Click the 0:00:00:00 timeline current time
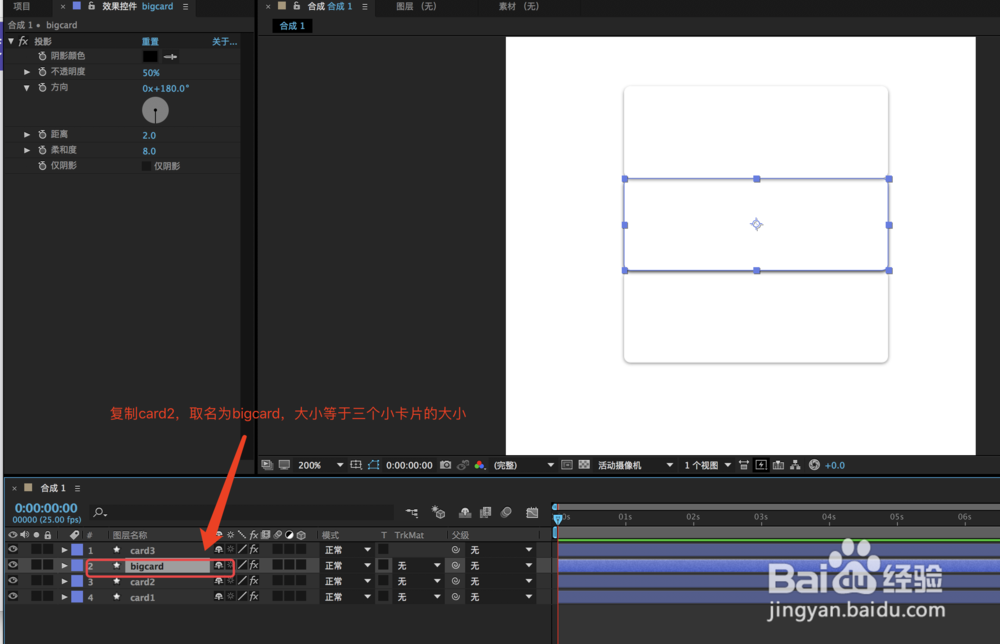The width and height of the screenshot is (1000, 644). coord(46,508)
